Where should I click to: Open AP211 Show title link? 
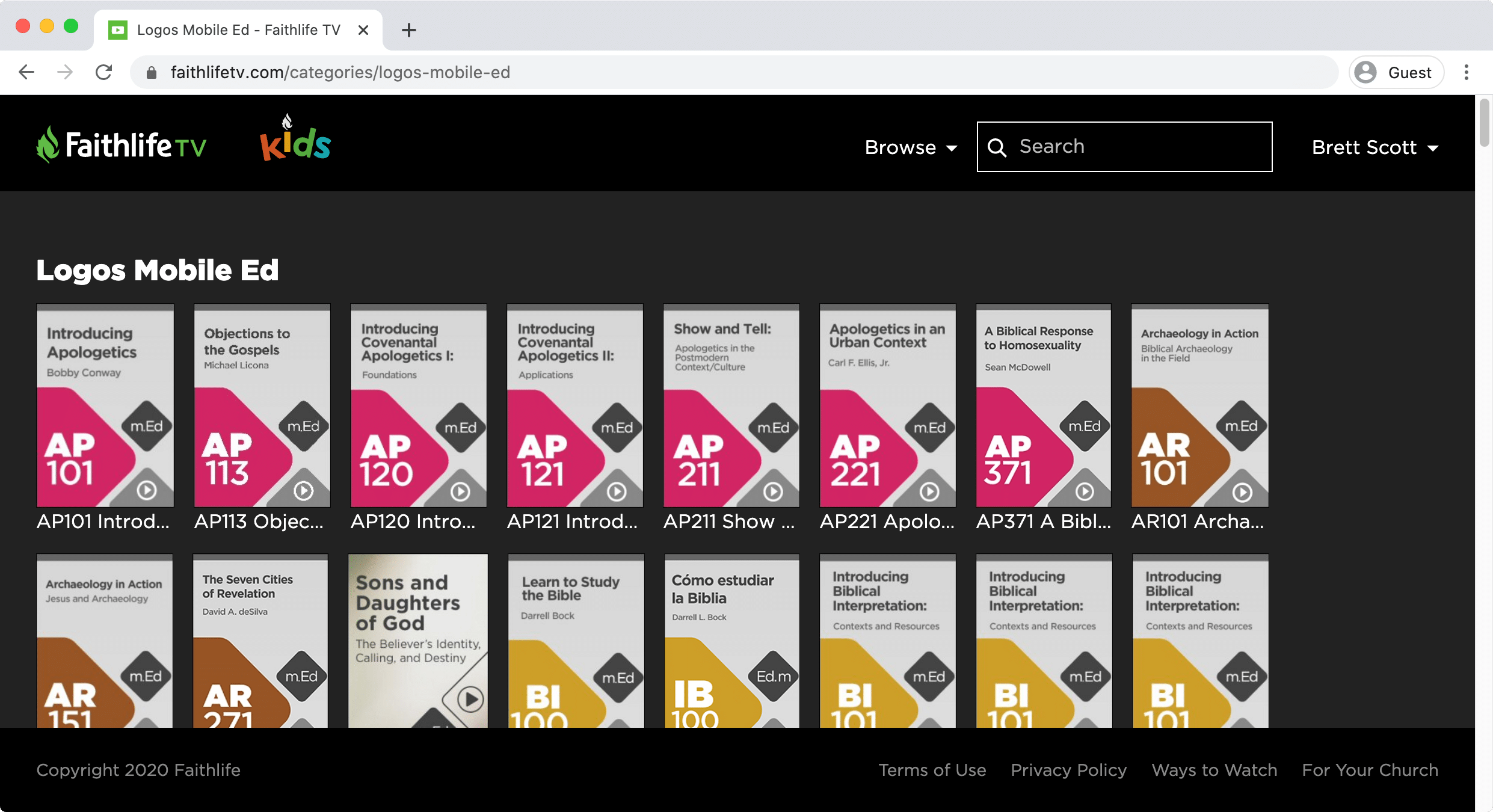729,521
